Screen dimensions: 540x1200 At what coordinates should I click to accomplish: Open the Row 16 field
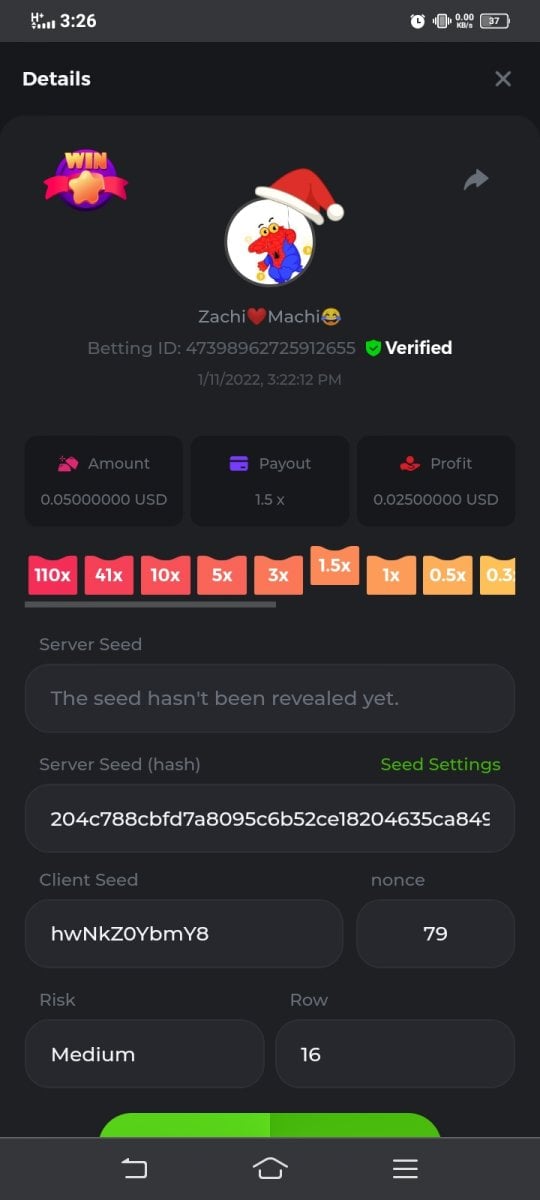point(395,1054)
